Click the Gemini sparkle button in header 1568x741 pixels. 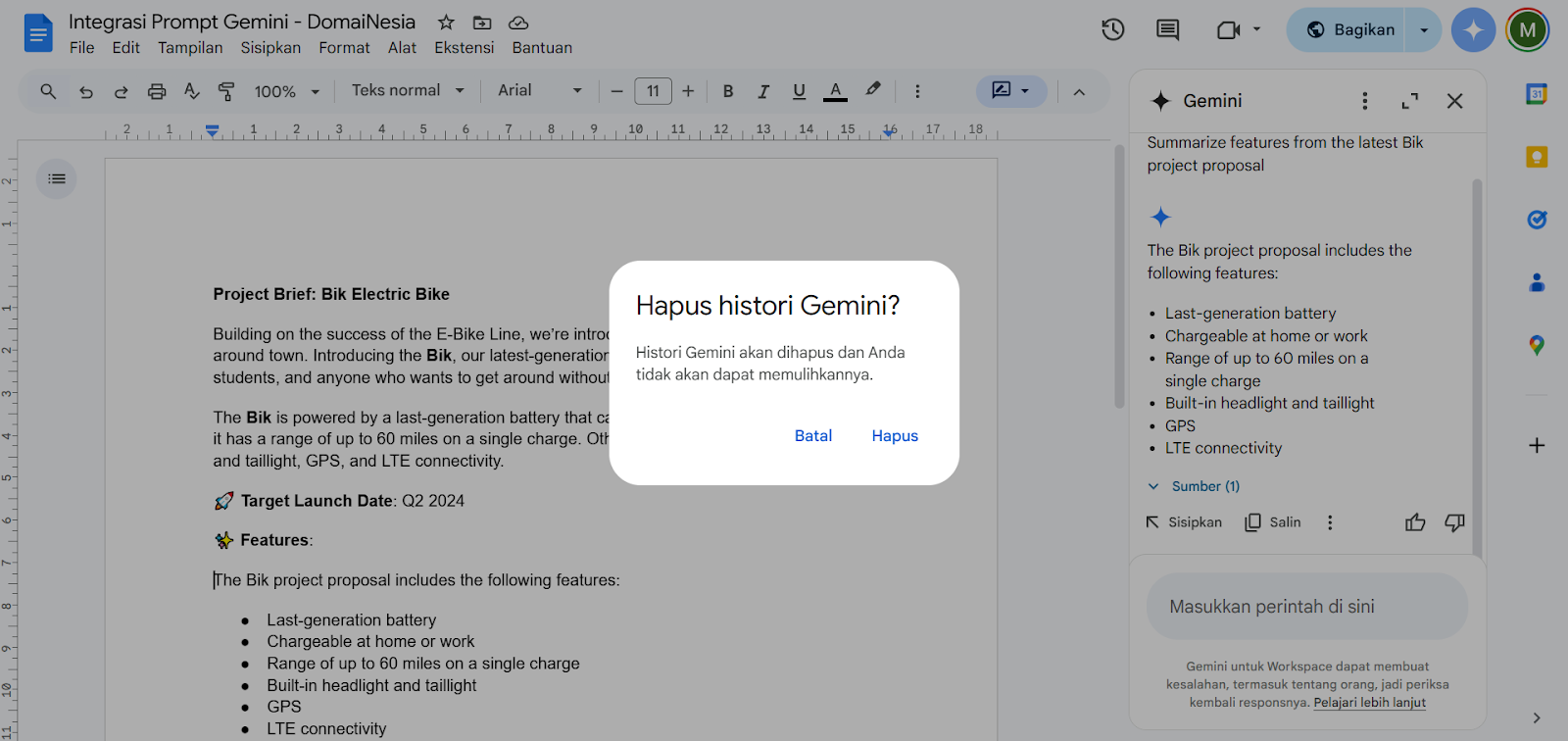(x=1473, y=29)
